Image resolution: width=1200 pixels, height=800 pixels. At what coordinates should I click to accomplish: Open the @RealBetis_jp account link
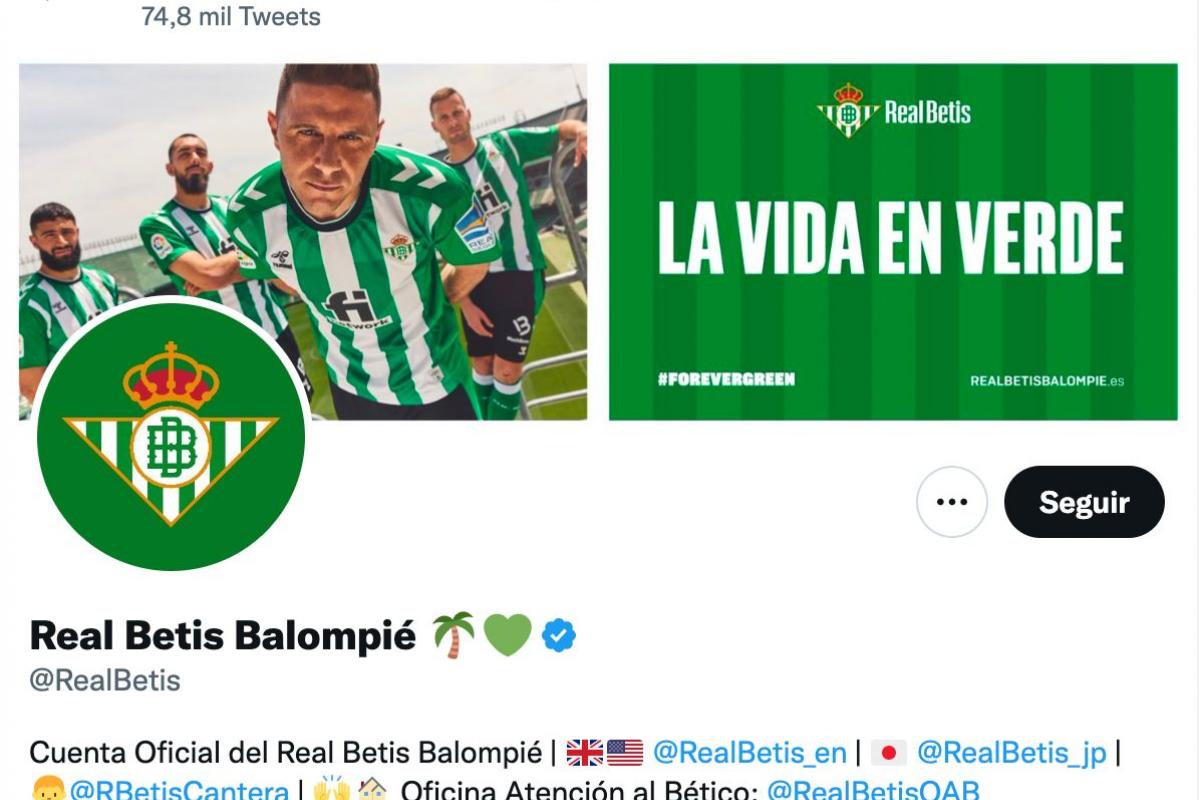click(1011, 752)
